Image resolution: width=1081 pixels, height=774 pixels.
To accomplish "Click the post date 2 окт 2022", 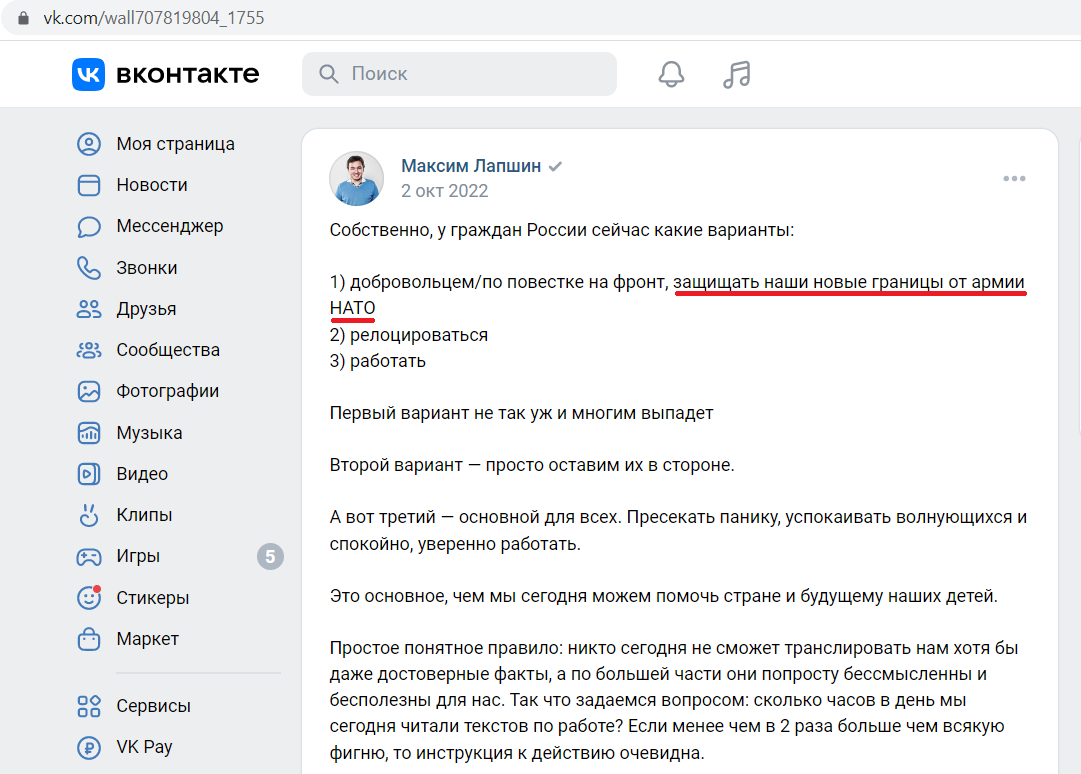I will [x=445, y=191].
